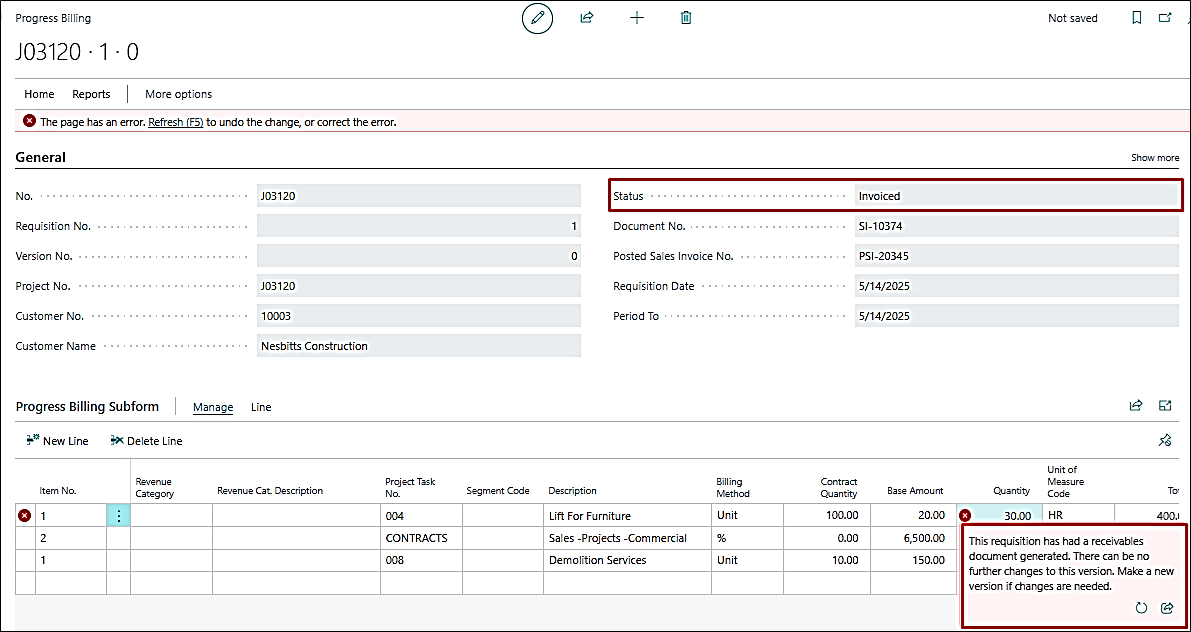Bookmark this page with the bookmark icon
This screenshot has height=632, width=1191.
(1136, 17)
